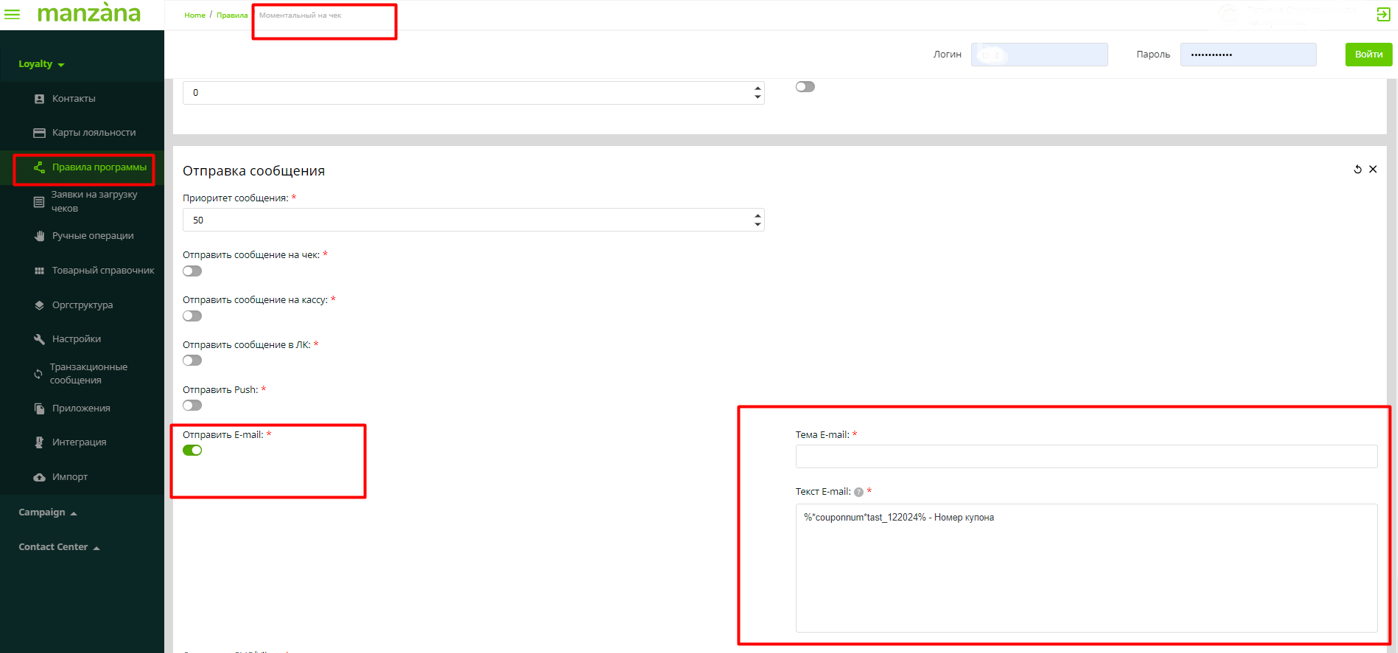The image size is (1398, 653).
Task: Select Правила программы menu item
Action: (98, 167)
